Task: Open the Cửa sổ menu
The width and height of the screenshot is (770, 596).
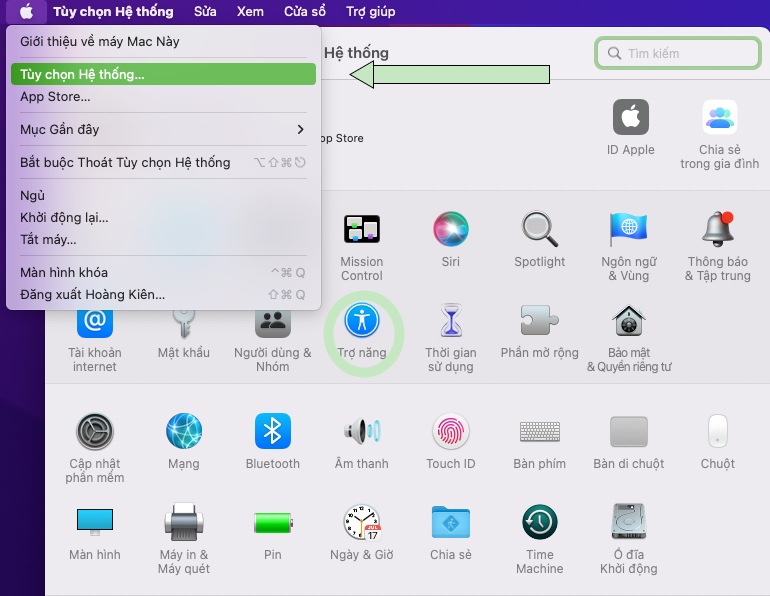Action: coord(304,11)
